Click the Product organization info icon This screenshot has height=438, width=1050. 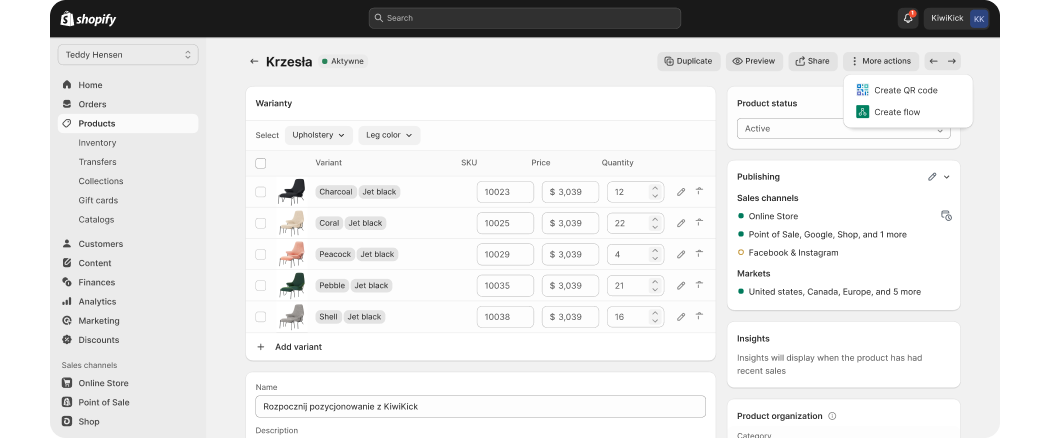click(832, 416)
